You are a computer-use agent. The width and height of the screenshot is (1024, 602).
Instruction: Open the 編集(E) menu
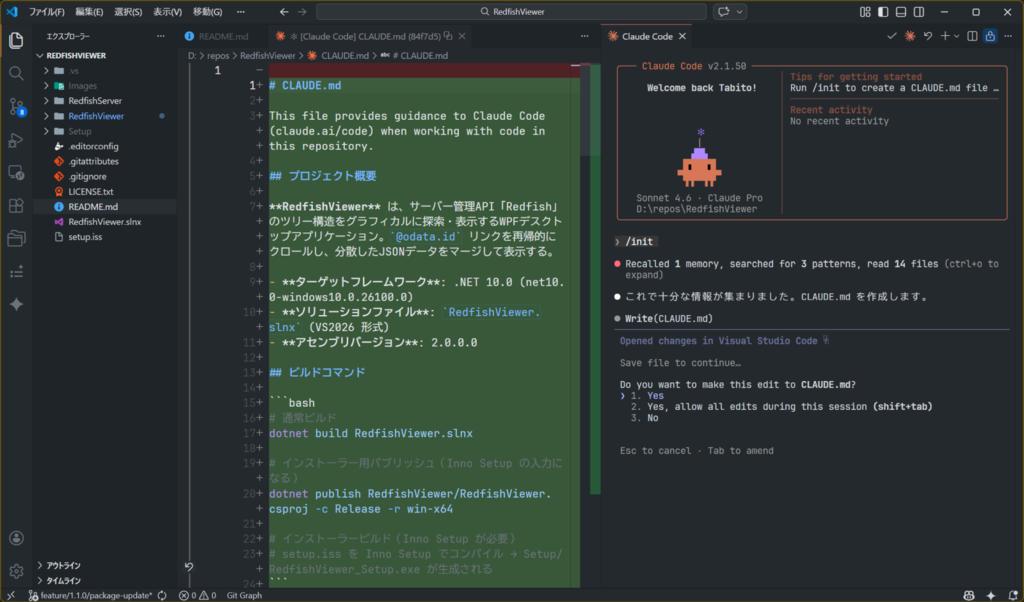(89, 12)
